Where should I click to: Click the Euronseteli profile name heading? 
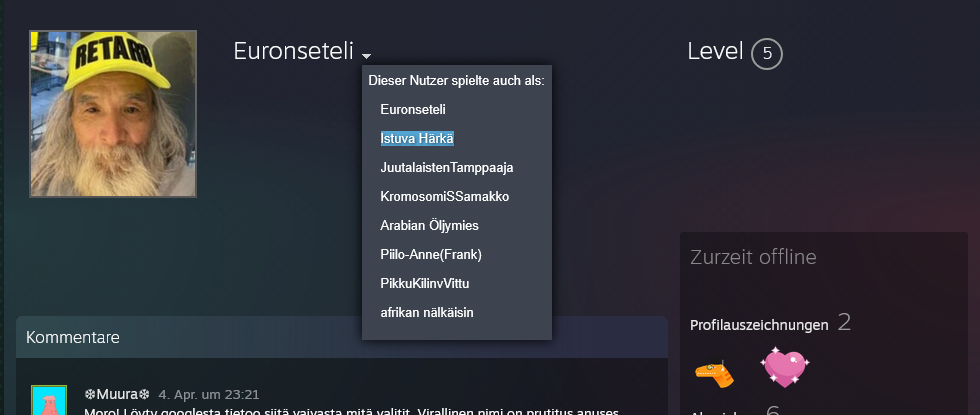tap(293, 51)
